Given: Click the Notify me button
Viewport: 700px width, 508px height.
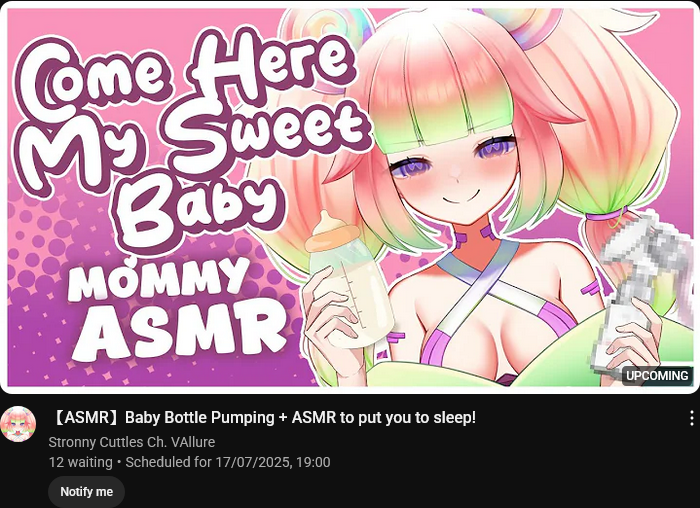Looking at the screenshot, I should tap(87, 491).
